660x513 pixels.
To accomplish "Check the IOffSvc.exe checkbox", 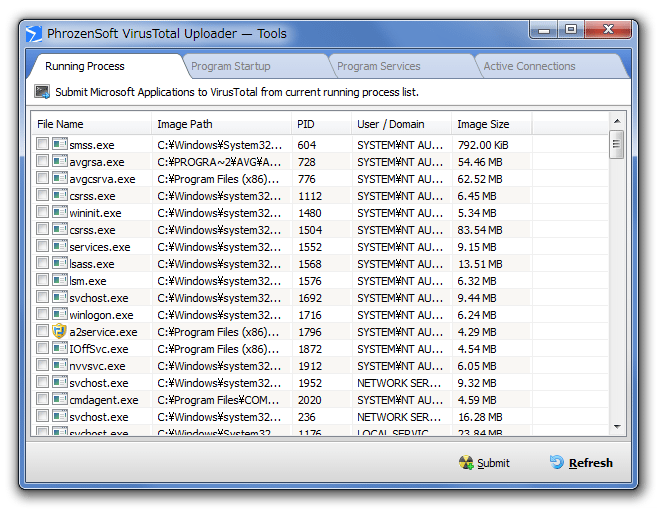I will click(43, 348).
